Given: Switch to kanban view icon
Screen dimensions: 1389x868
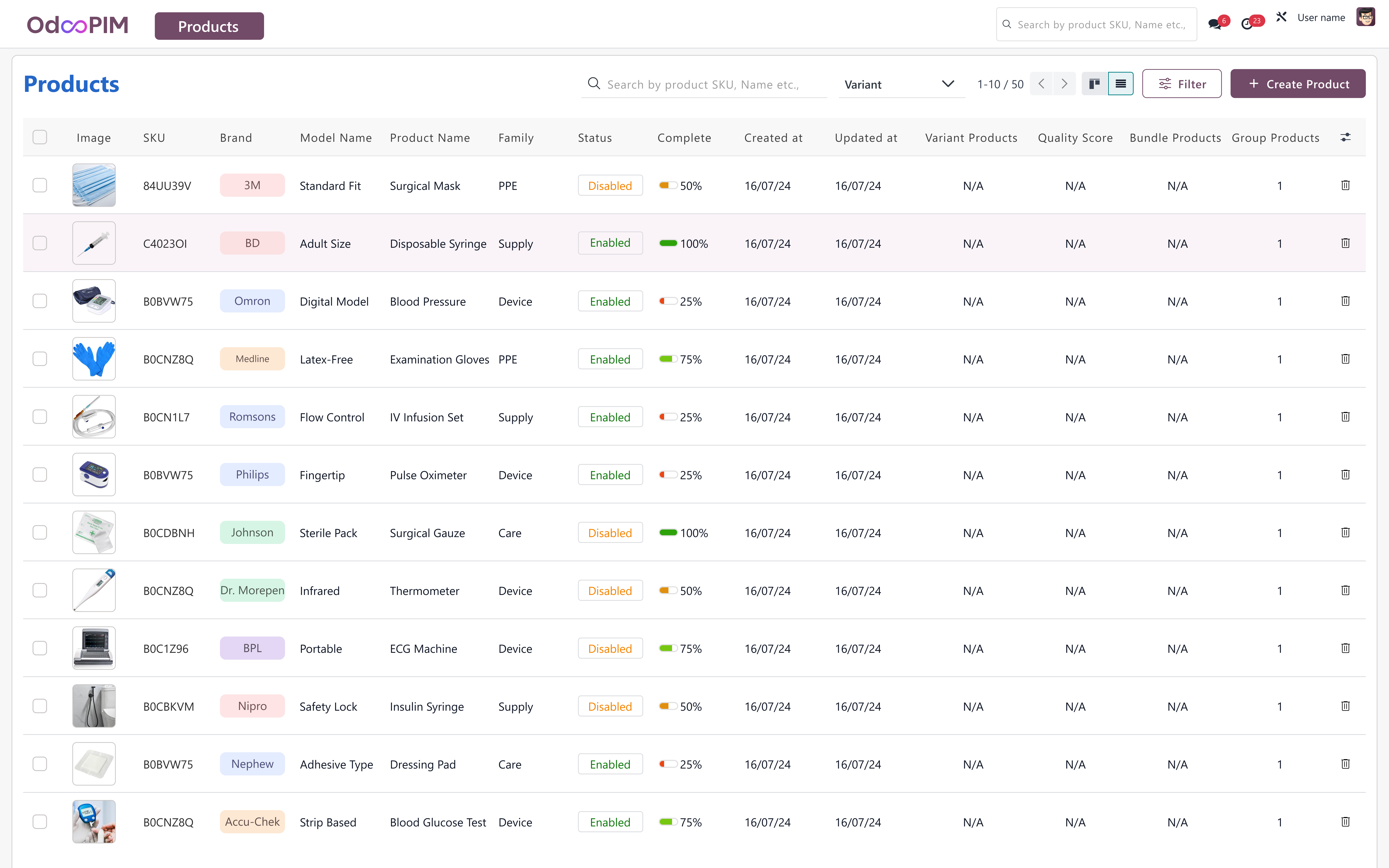Looking at the screenshot, I should click(x=1095, y=84).
